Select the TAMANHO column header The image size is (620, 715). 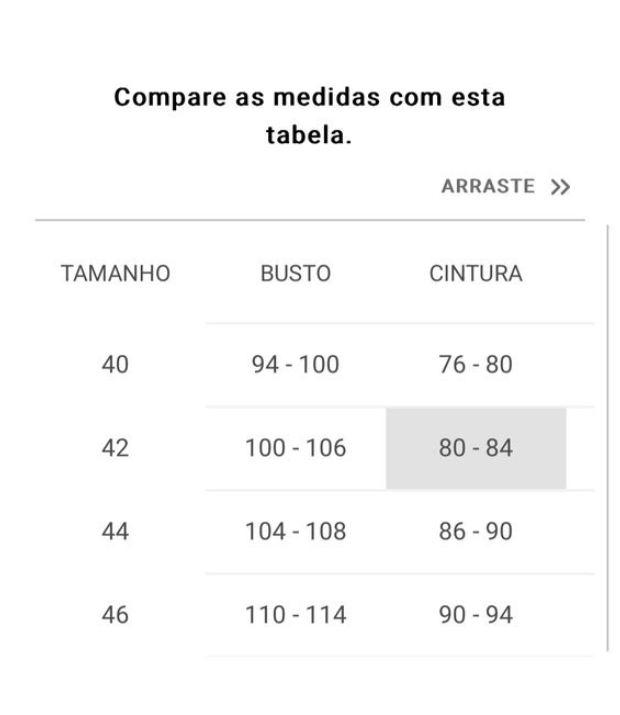pos(115,274)
